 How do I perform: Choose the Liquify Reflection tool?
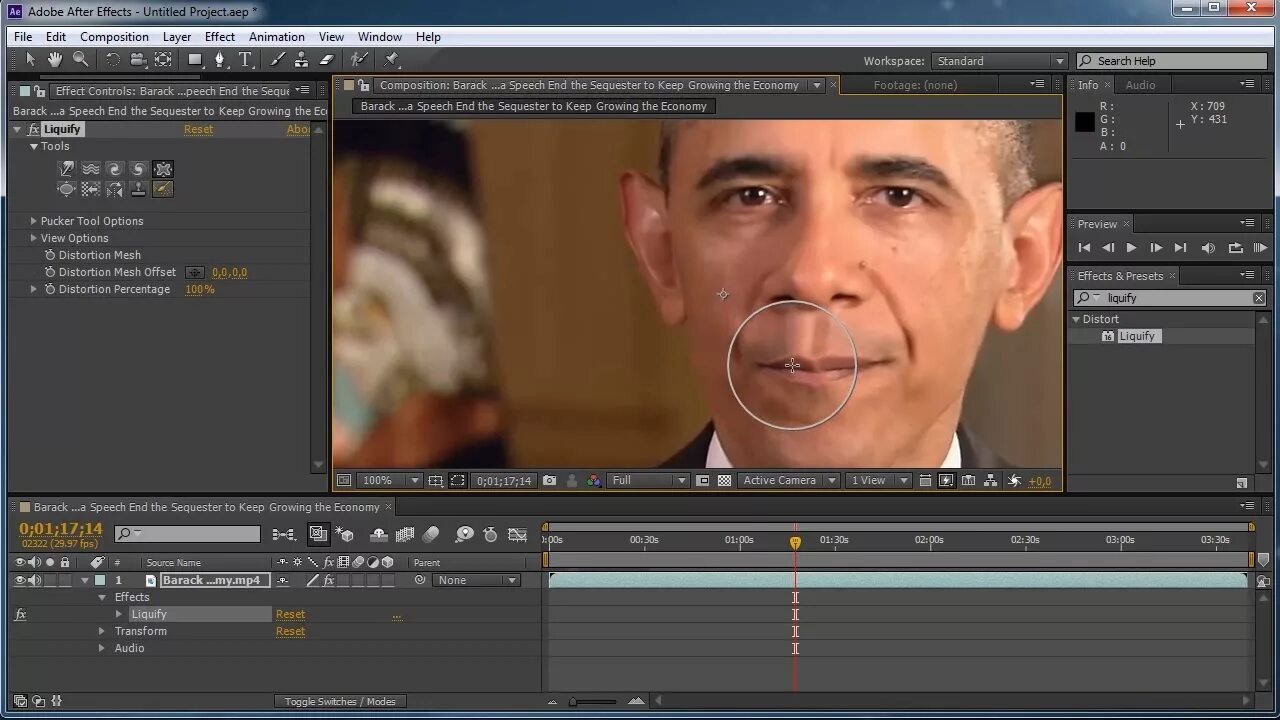pos(115,189)
